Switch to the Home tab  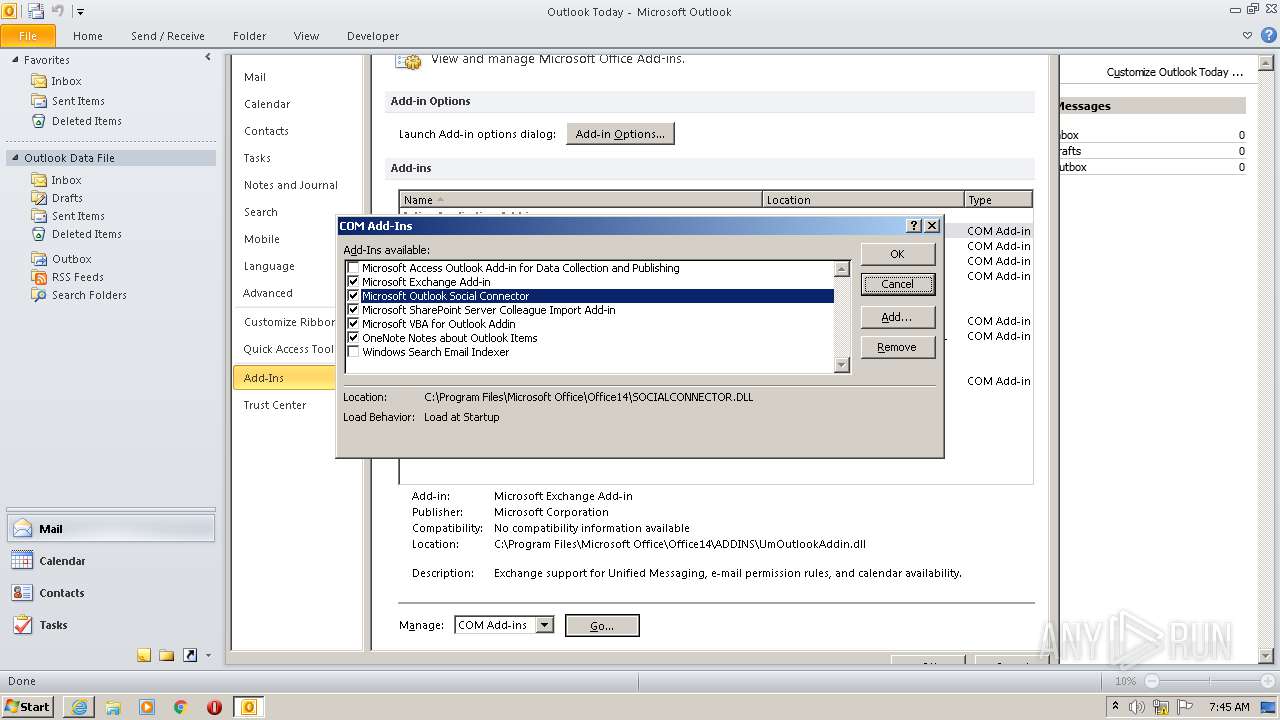88,36
